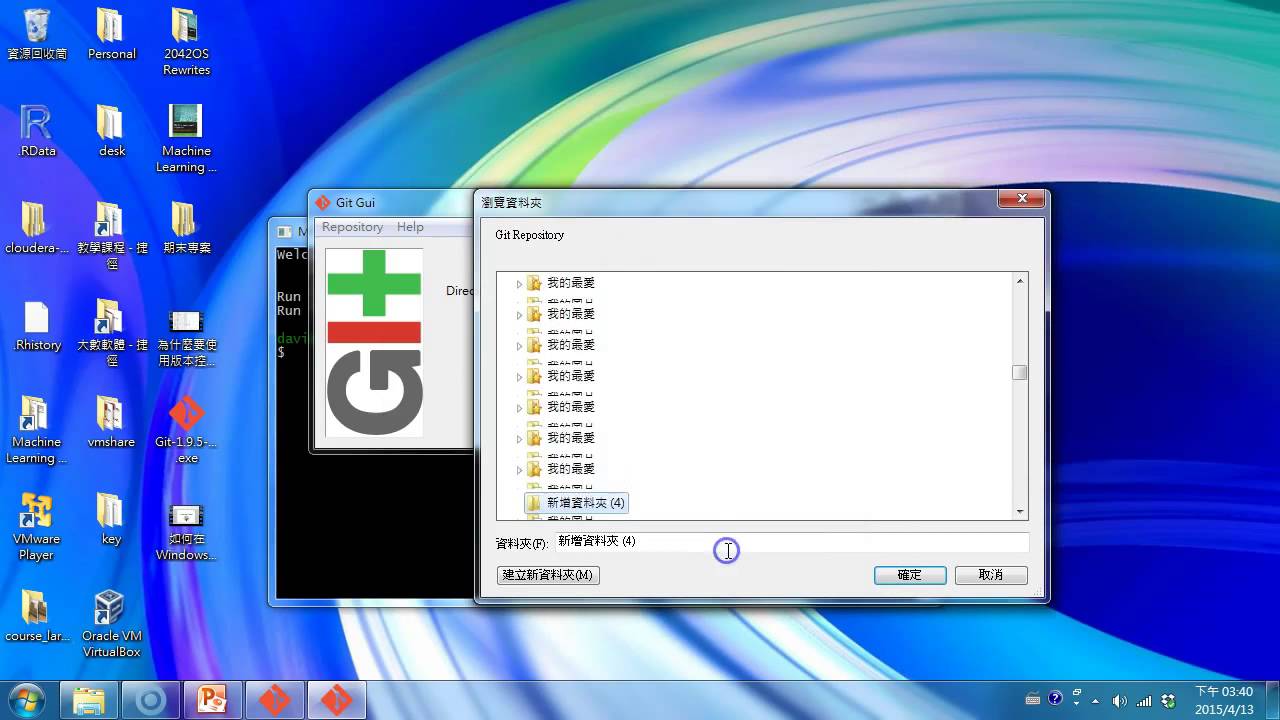Open the 2042OS Rewrites folder
The image size is (1280, 720).
coord(186,42)
